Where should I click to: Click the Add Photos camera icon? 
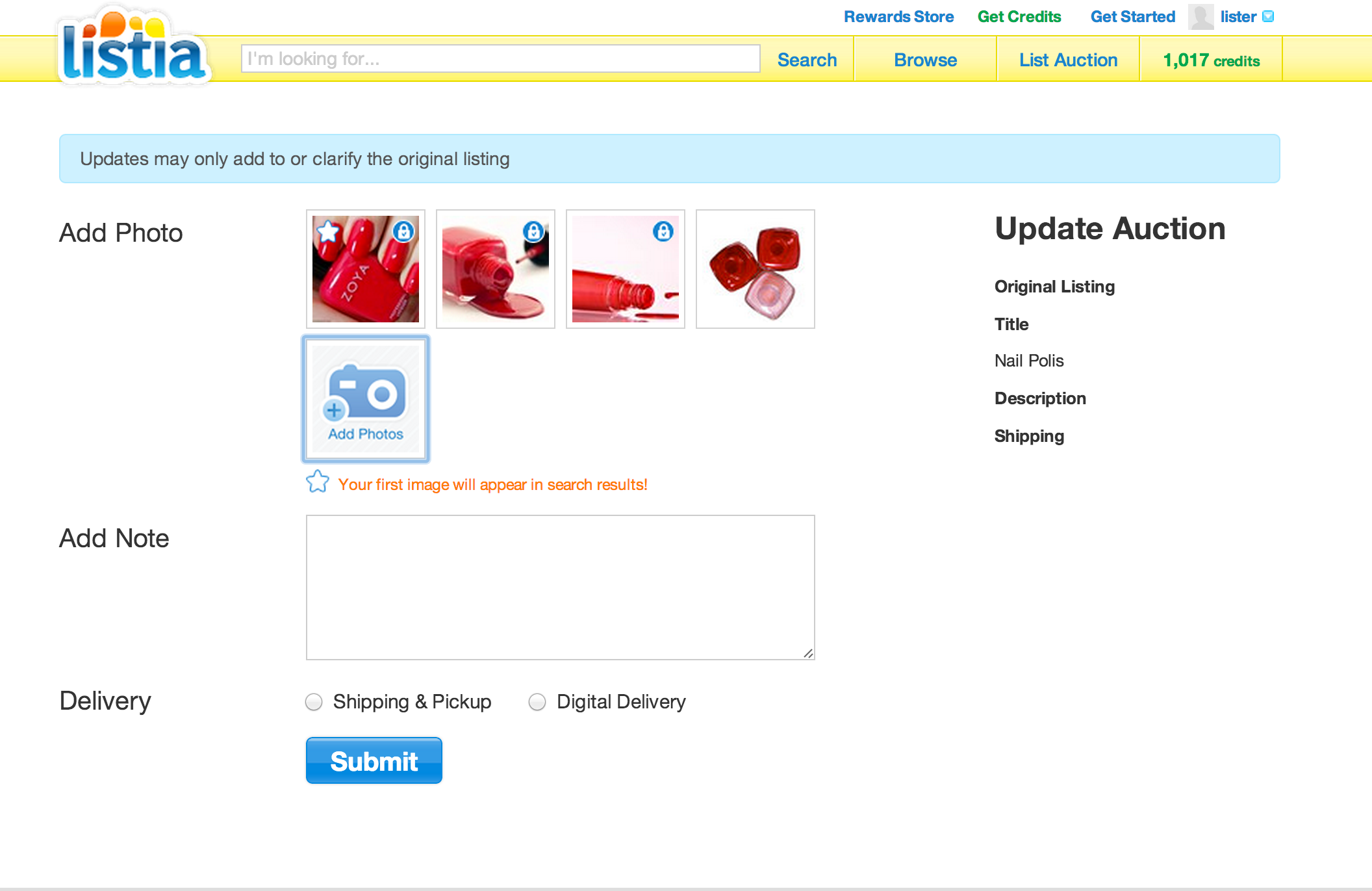click(x=366, y=399)
